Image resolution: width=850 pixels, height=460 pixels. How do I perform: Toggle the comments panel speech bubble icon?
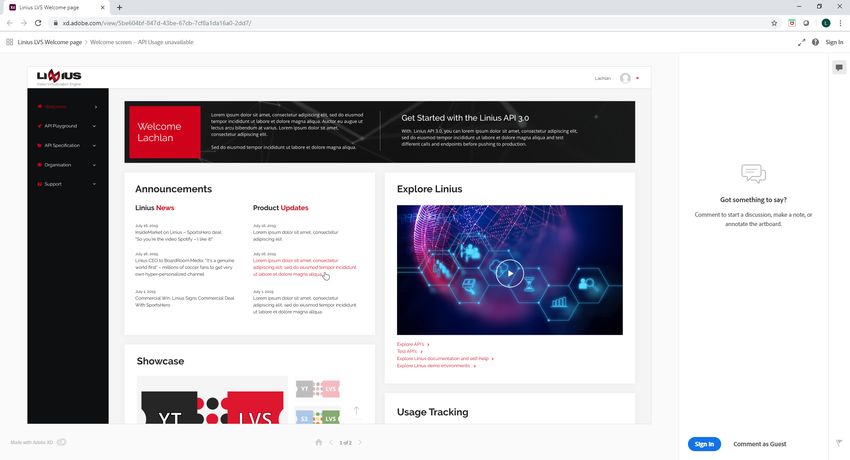(839, 67)
